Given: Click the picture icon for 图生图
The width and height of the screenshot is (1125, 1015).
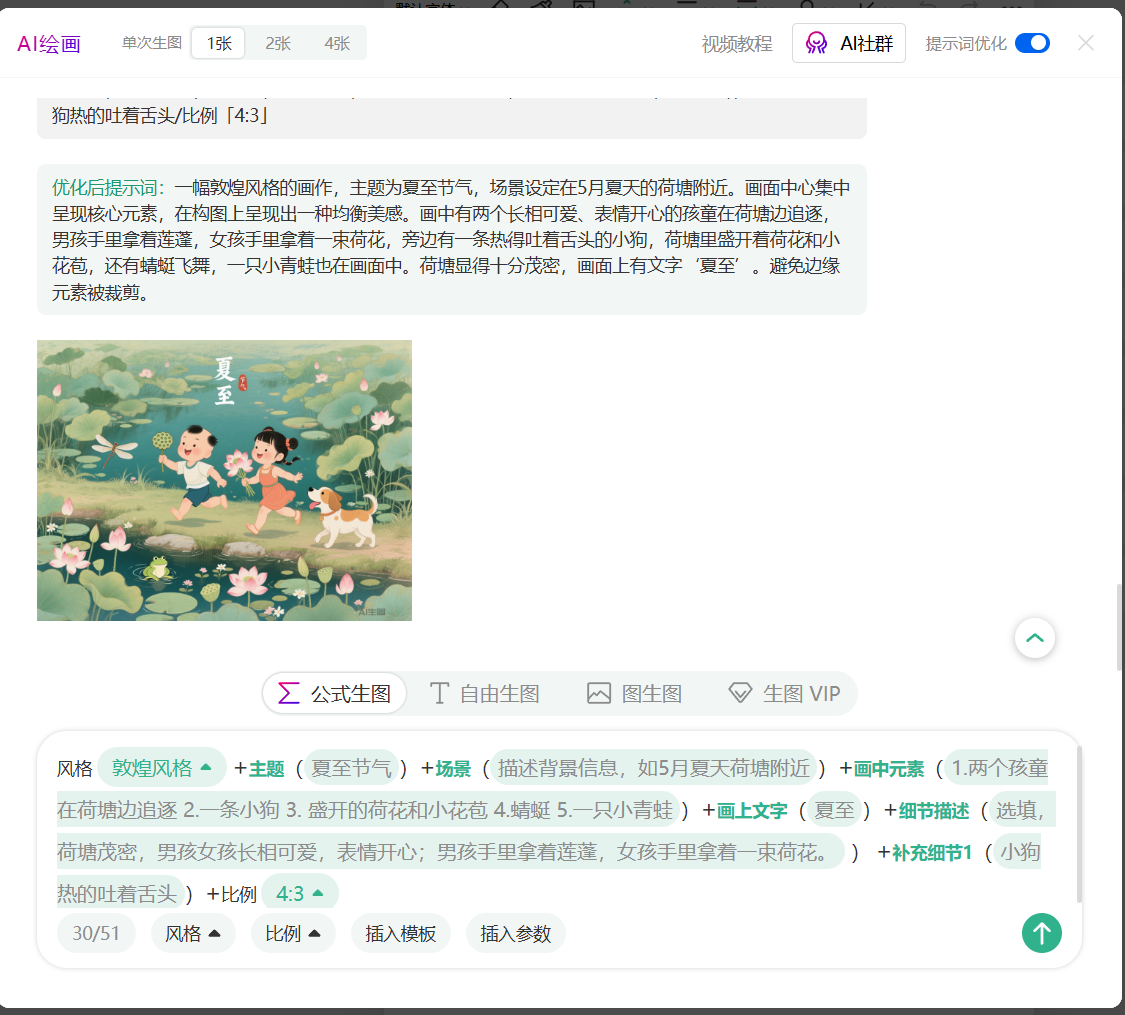Looking at the screenshot, I should 599,693.
